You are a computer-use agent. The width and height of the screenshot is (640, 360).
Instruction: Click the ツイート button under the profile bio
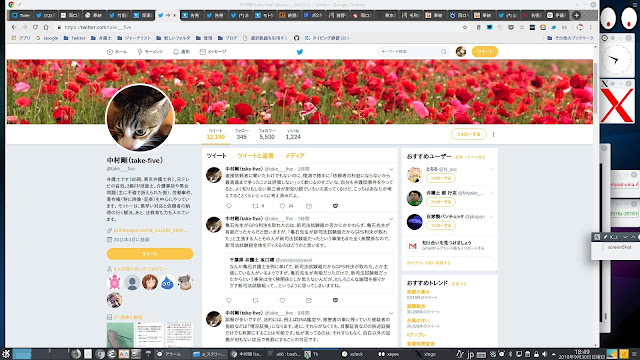coord(150,254)
